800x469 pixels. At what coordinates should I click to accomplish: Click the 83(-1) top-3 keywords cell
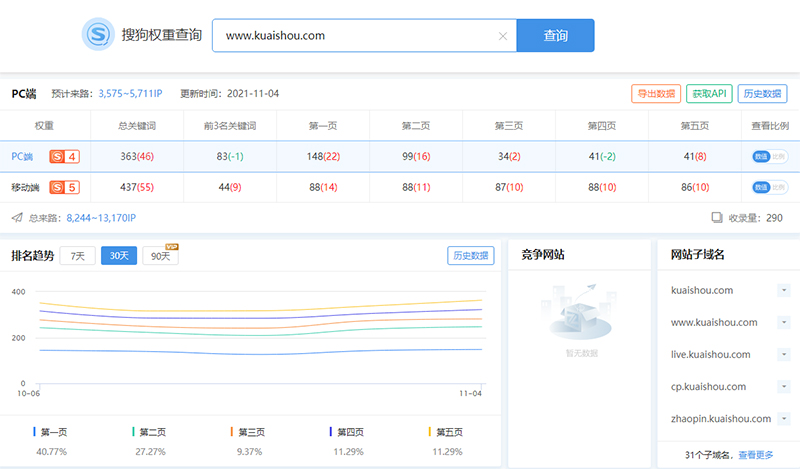(230, 157)
